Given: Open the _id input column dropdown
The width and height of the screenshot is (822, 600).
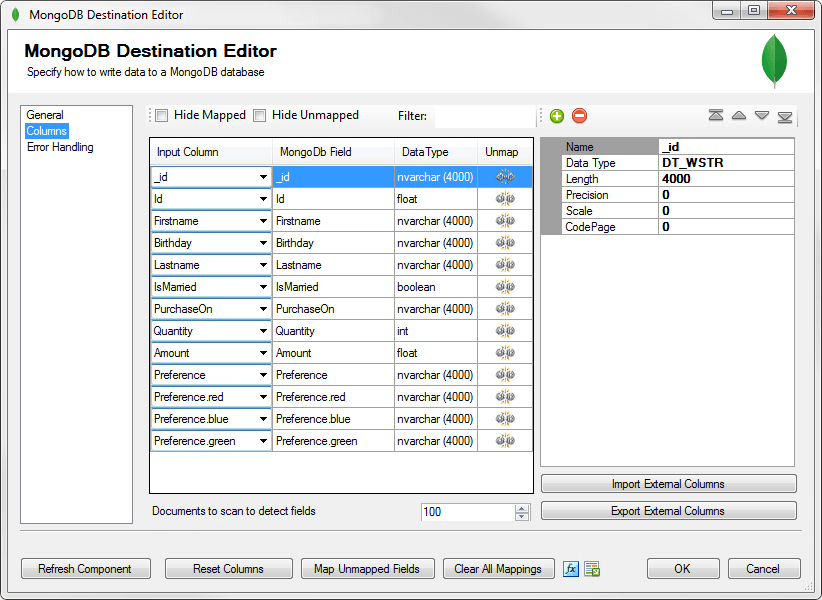Looking at the screenshot, I should pyautogui.click(x=263, y=177).
